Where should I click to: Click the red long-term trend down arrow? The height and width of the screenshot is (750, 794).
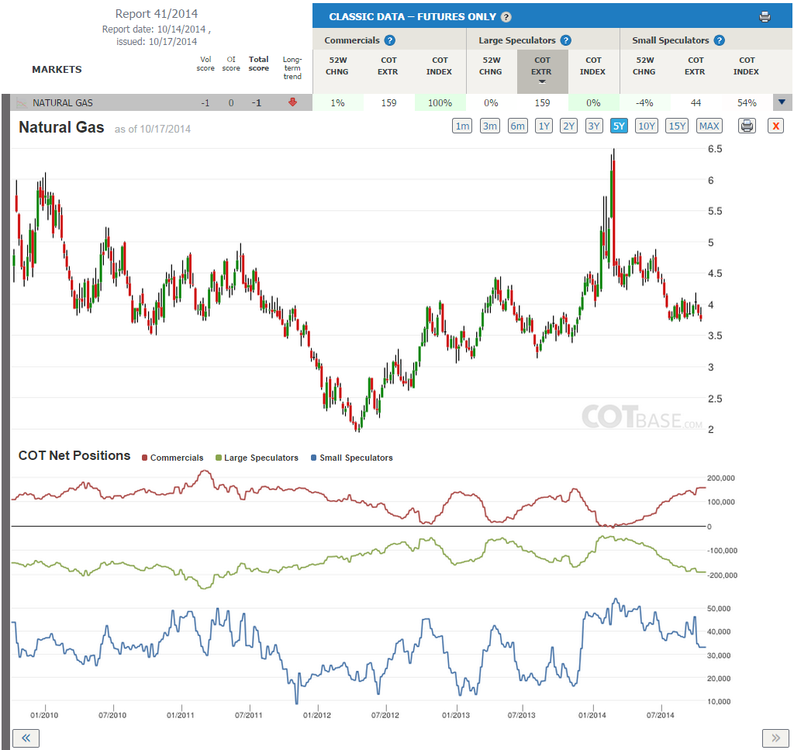click(x=292, y=102)
